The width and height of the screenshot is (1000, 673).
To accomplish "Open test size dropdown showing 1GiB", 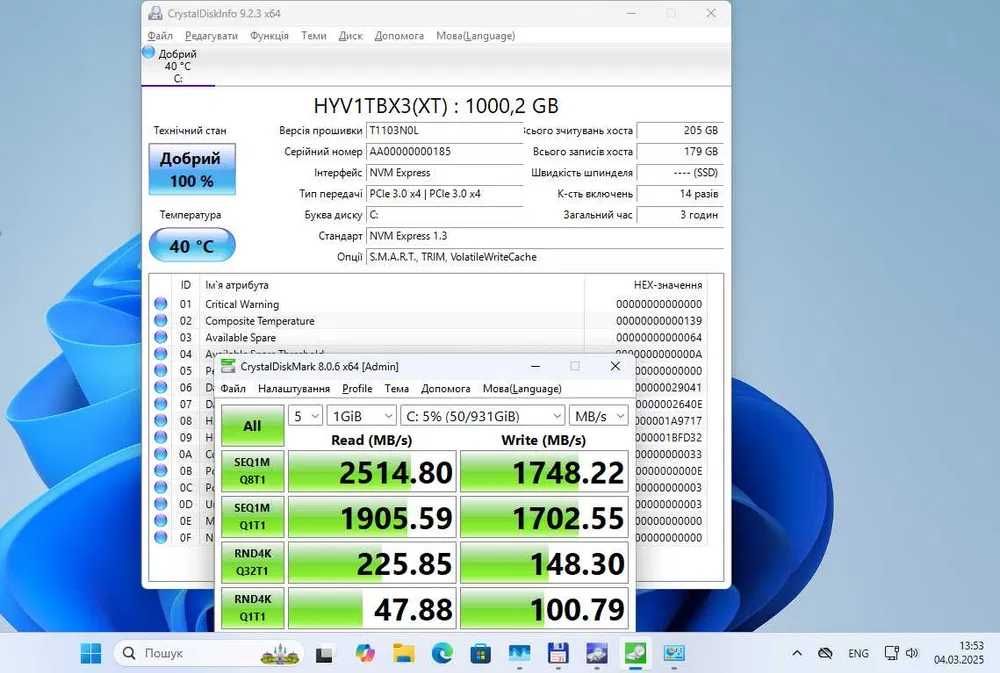I will [362, 416].
